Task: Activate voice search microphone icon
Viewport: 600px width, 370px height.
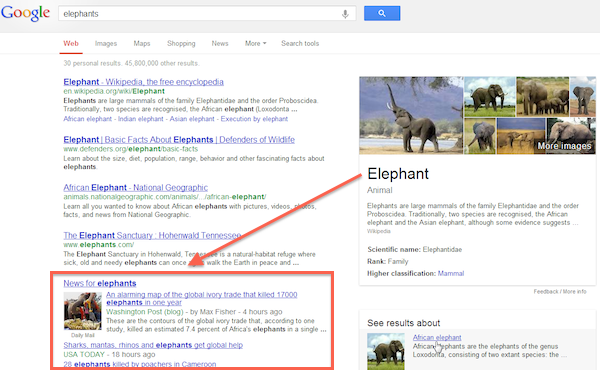Action: click(345, 14)
